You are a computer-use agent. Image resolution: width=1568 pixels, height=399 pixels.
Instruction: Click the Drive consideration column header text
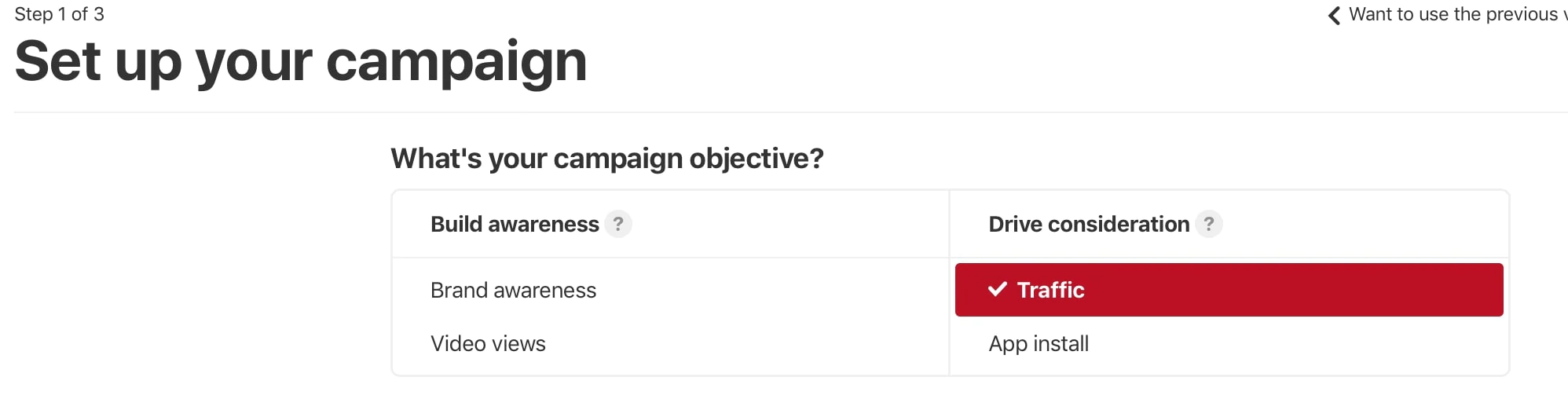click(x=1089, y=225)
